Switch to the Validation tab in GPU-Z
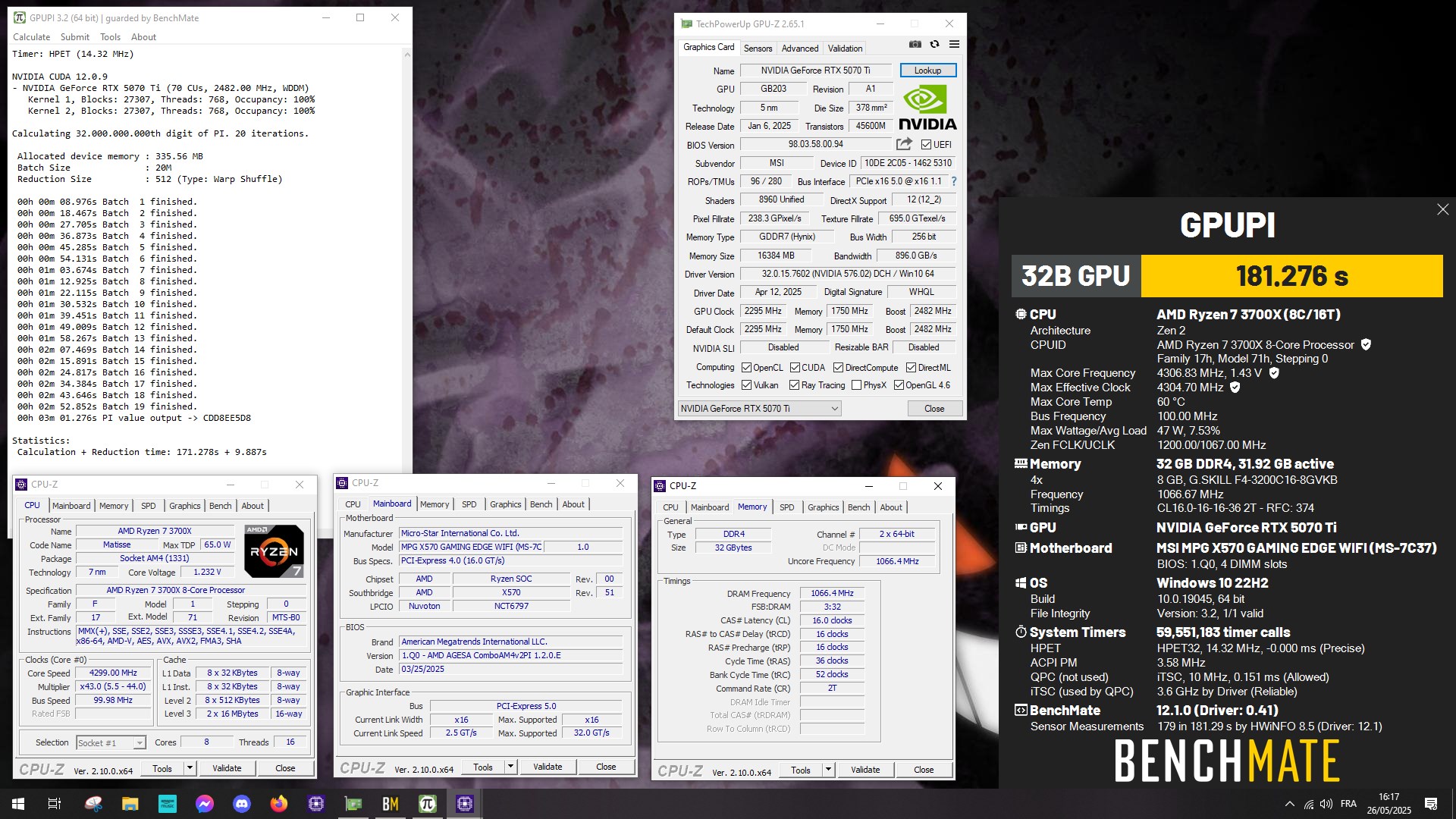This screenshot has height=819, width=1456. 845,49
